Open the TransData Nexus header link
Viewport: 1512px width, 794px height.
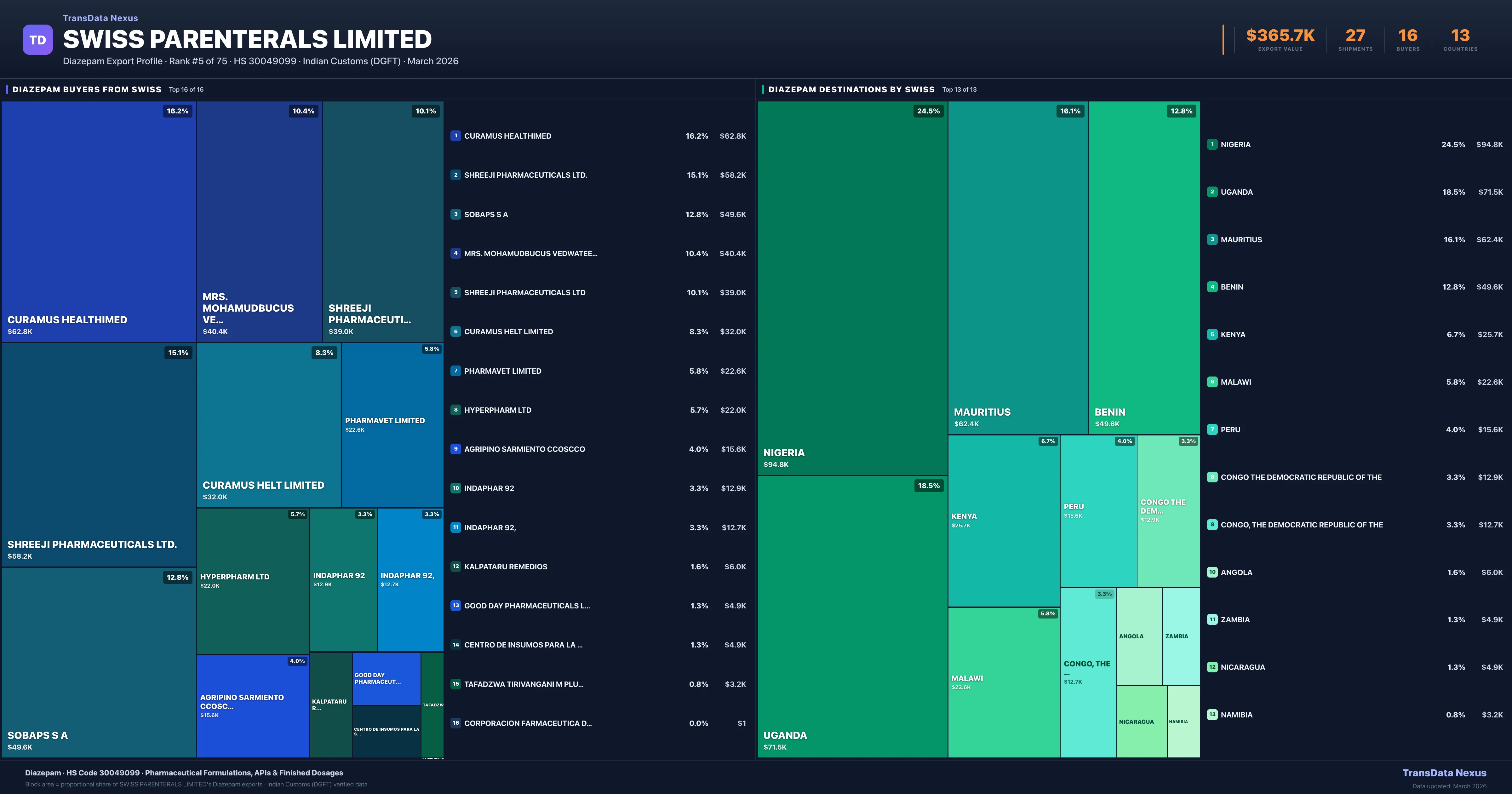click(x=100, y=18)
